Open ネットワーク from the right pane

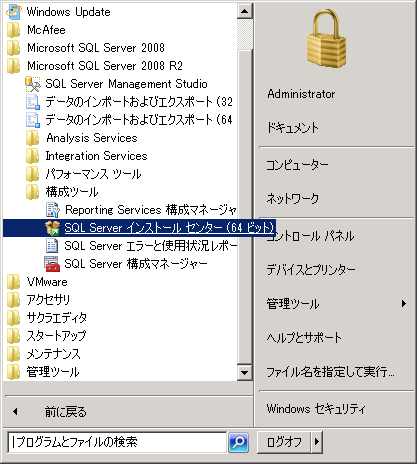[293, 198]
